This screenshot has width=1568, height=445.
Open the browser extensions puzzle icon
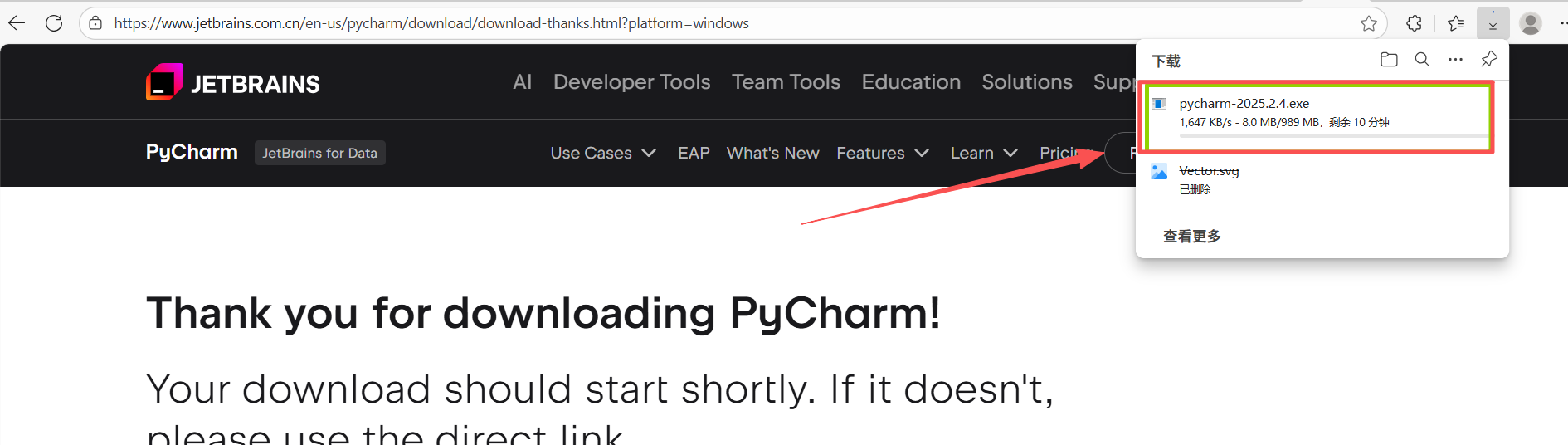coord(1415,23)
